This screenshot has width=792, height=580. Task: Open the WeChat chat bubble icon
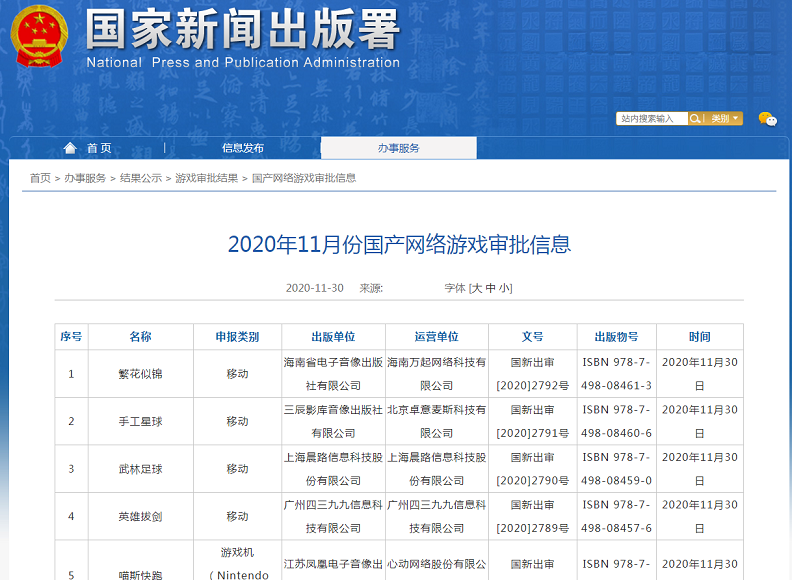tap(767, 119)
